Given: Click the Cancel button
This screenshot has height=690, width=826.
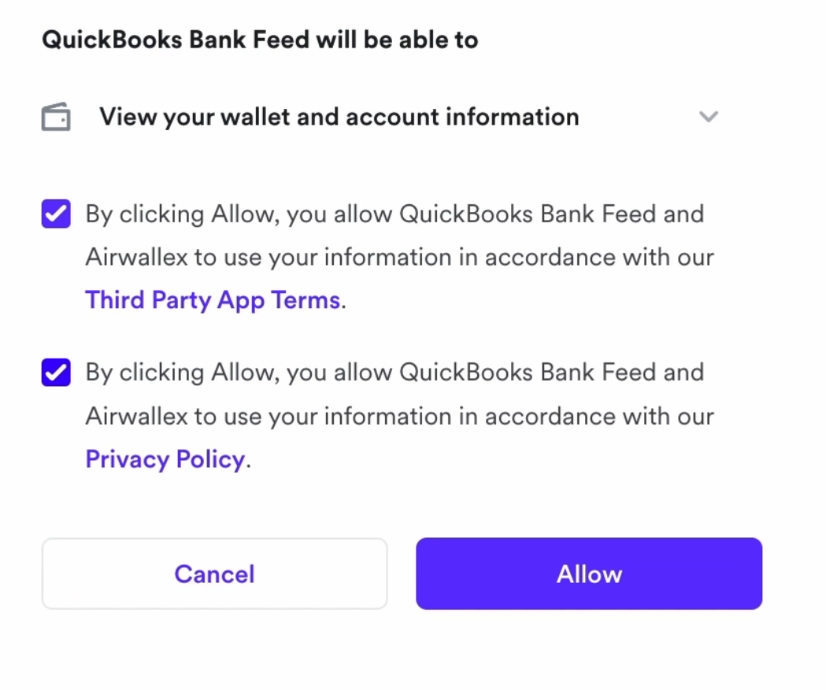Looking at the screenshot, I should (x=214, y=574).
